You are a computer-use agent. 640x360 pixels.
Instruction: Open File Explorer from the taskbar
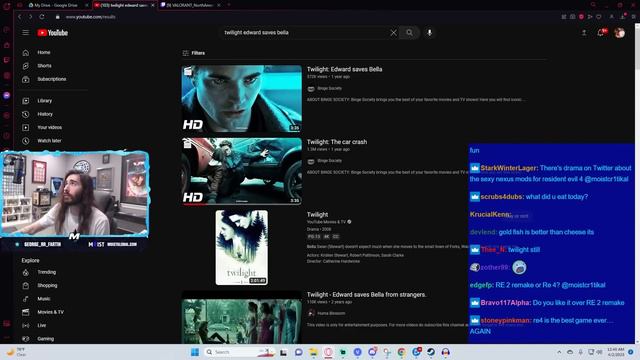coord(313,352)
